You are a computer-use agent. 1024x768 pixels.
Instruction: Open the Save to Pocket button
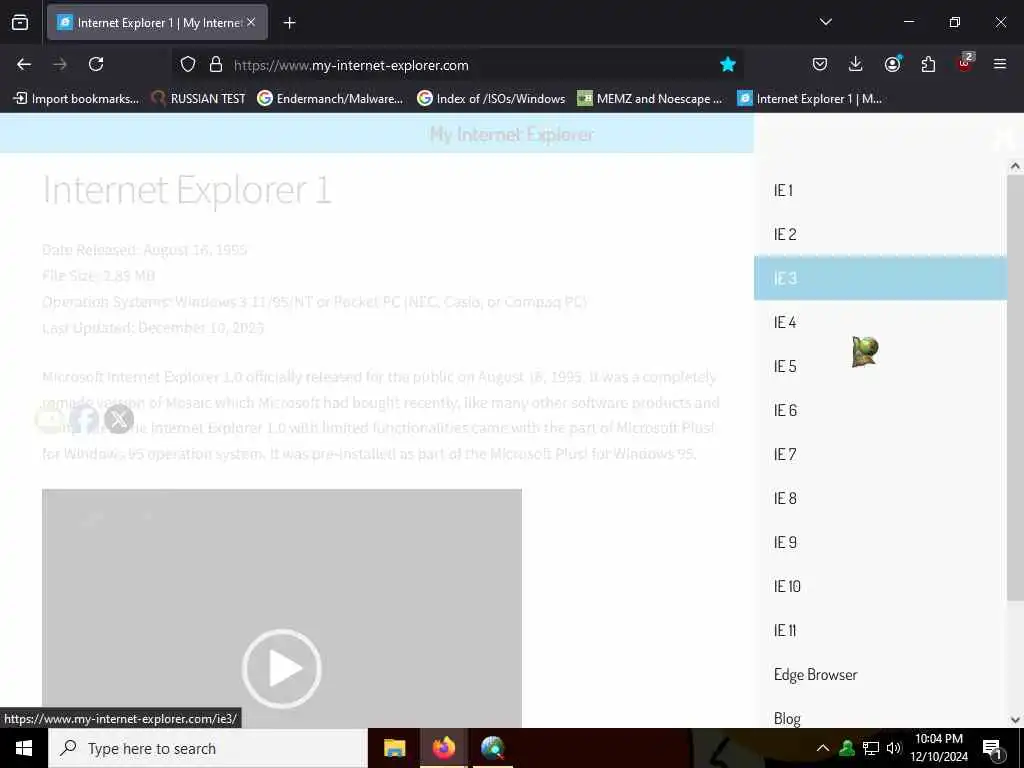pyautogui.click(x=820, y=64)
